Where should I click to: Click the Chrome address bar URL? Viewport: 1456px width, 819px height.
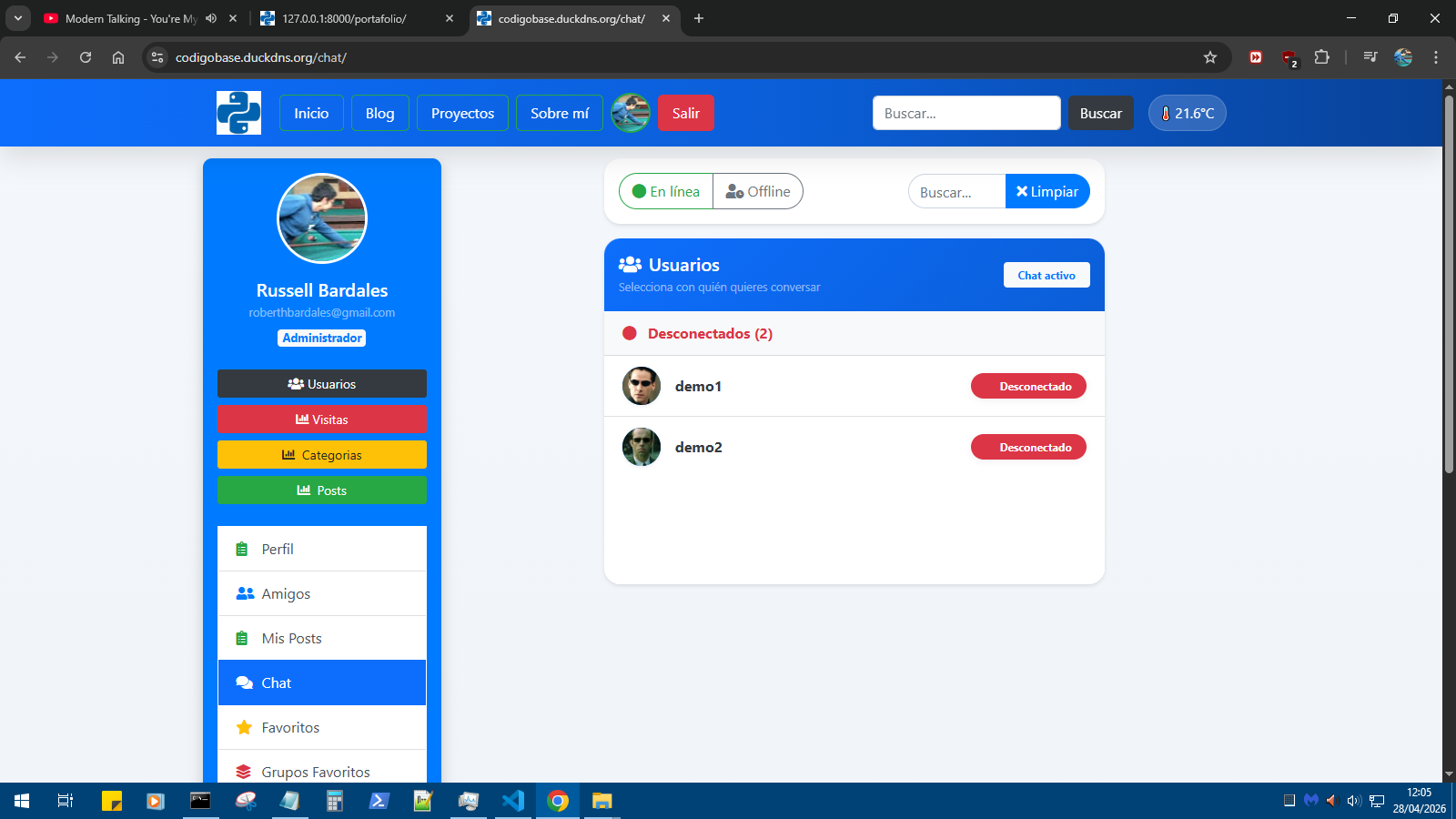[x=261, y=57]
